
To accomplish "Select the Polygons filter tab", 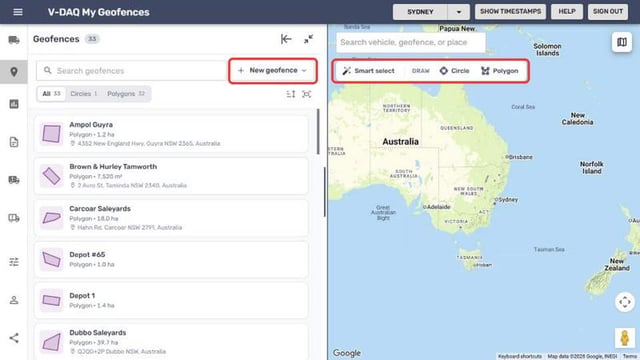I will click(x=126, y=94).
